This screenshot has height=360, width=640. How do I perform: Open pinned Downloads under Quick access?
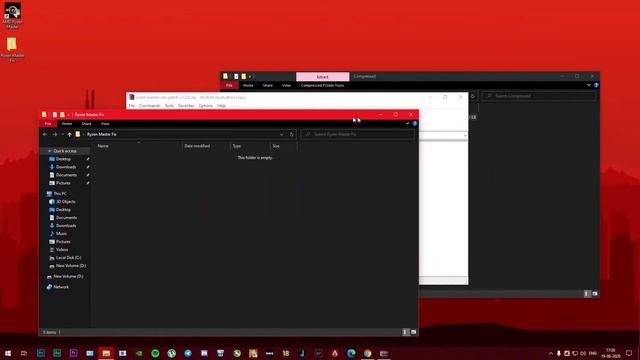pos(66,167)
